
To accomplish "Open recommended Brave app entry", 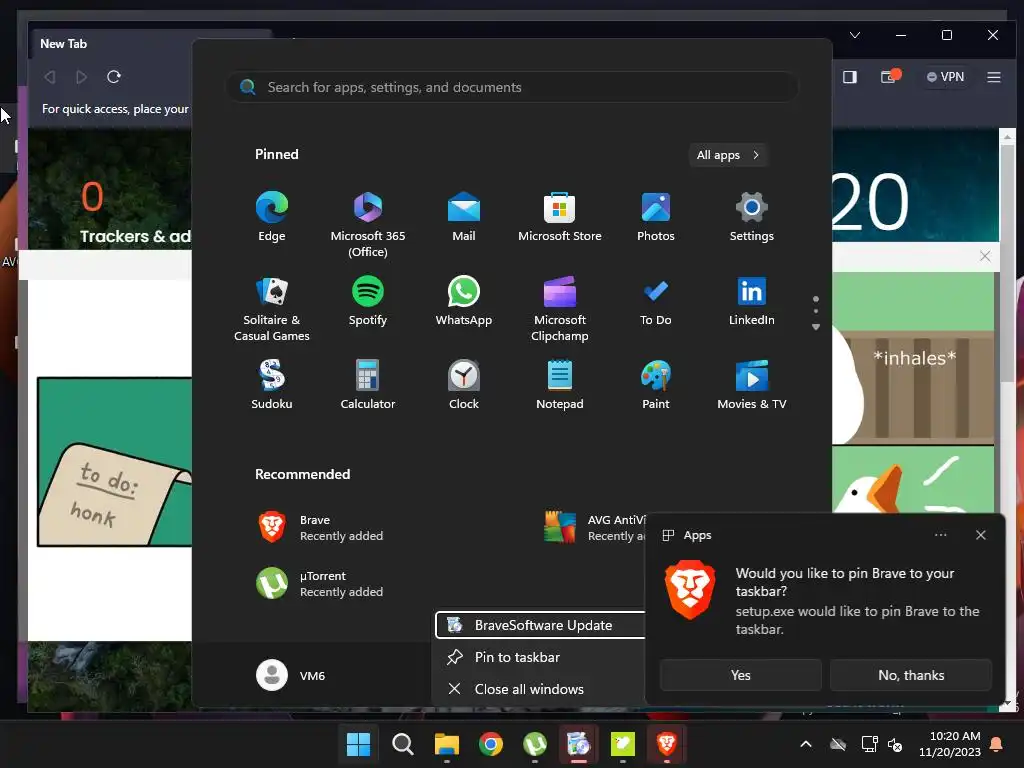I will [x=320, y=528].
